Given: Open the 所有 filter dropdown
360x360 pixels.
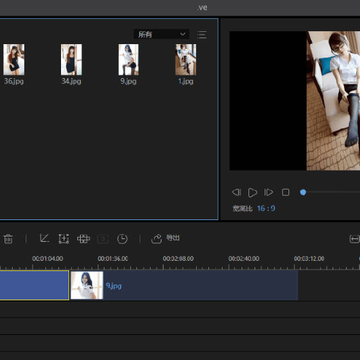Looking at the screenshot, I should tap(161, 34).
